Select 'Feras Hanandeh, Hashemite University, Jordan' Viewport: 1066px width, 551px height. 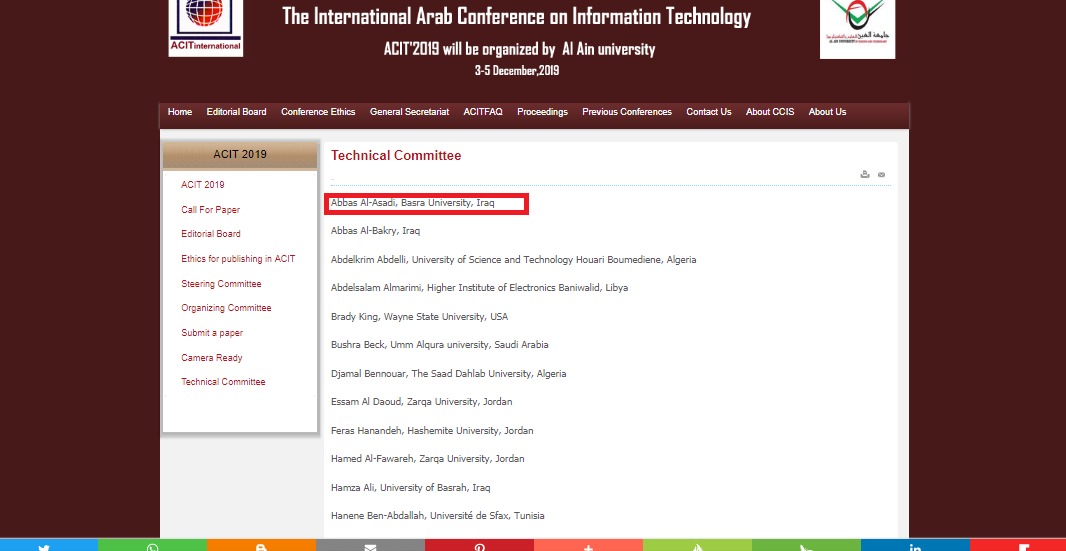tap(432, 431)
